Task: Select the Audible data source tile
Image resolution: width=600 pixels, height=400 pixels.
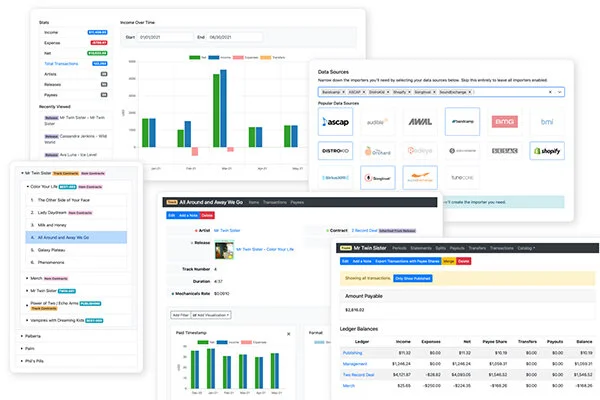Action: click(377, 122)
